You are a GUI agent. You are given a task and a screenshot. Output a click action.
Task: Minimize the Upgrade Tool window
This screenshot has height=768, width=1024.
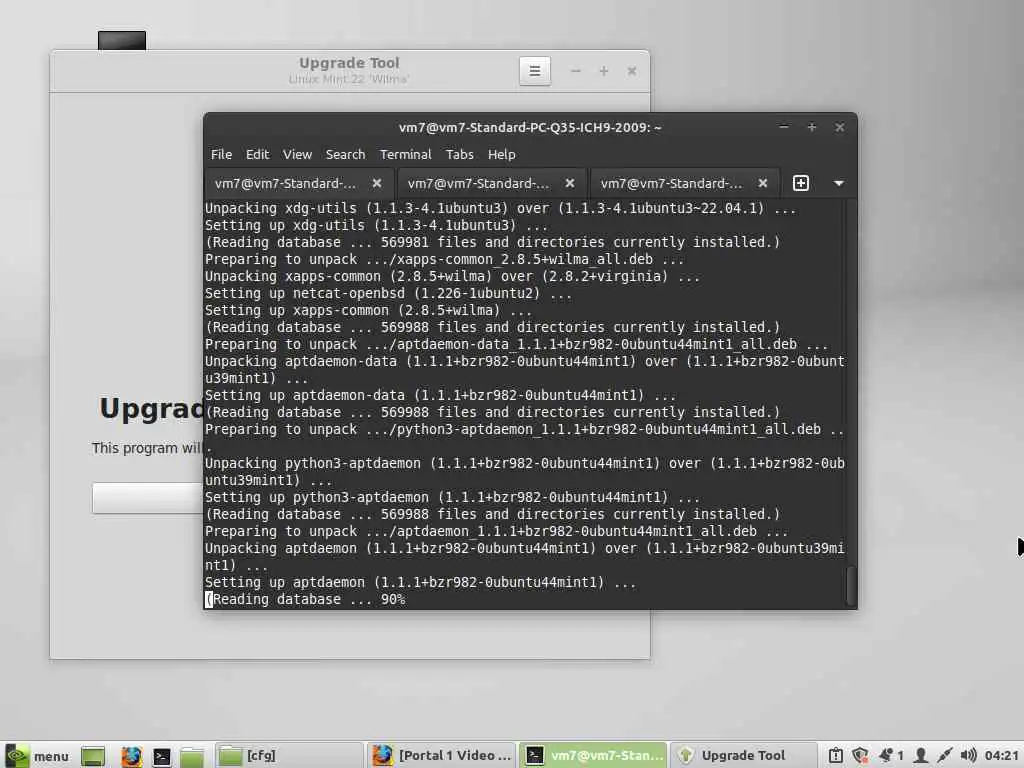575,71
